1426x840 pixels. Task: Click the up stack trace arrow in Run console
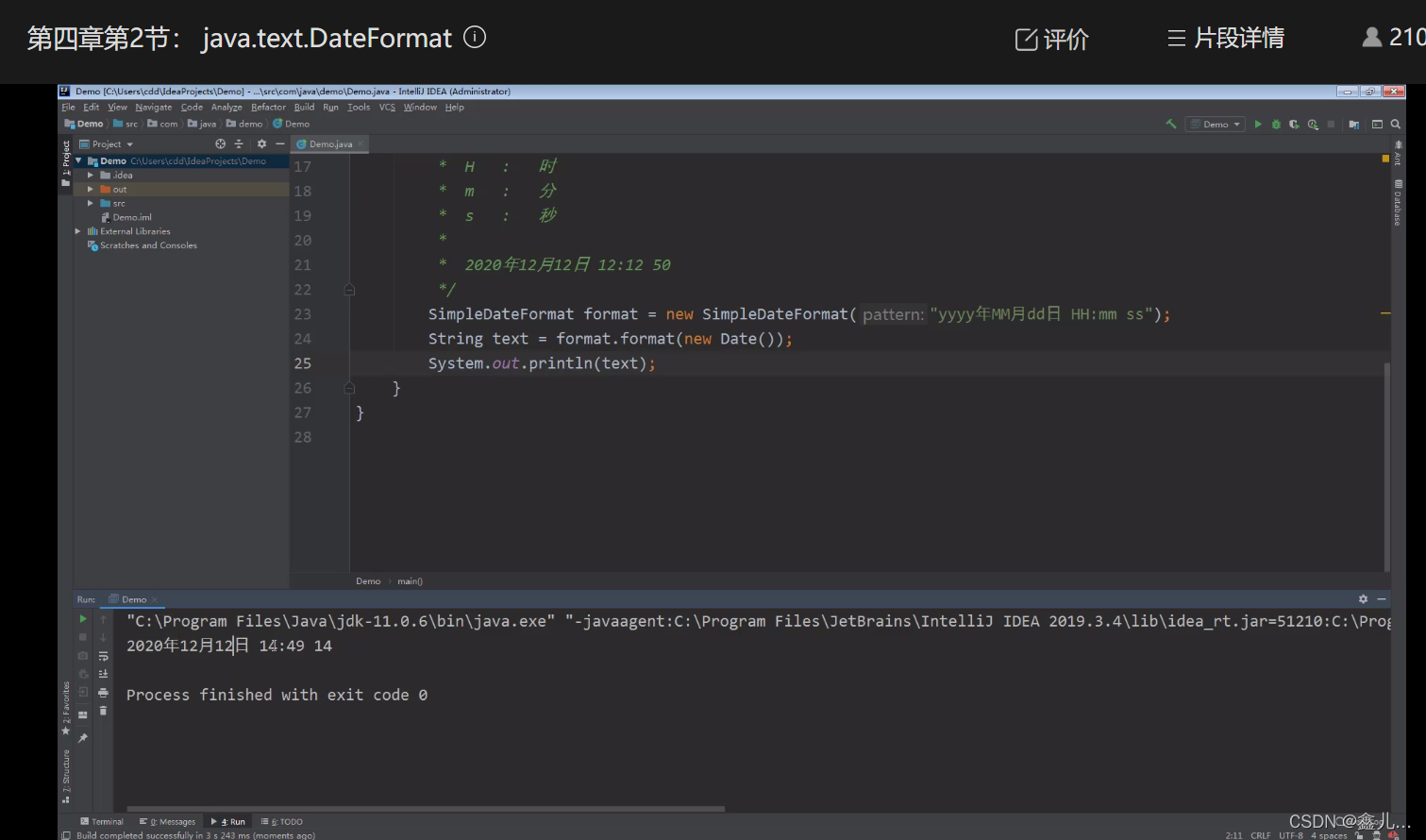(104, 619)
